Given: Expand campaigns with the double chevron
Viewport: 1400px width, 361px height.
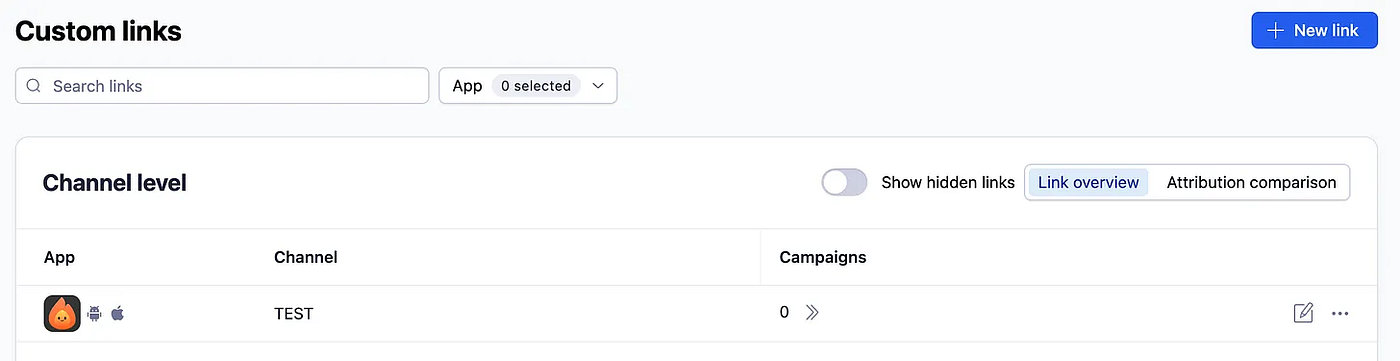Looking at the screenshot, I should tap(812, 313).
